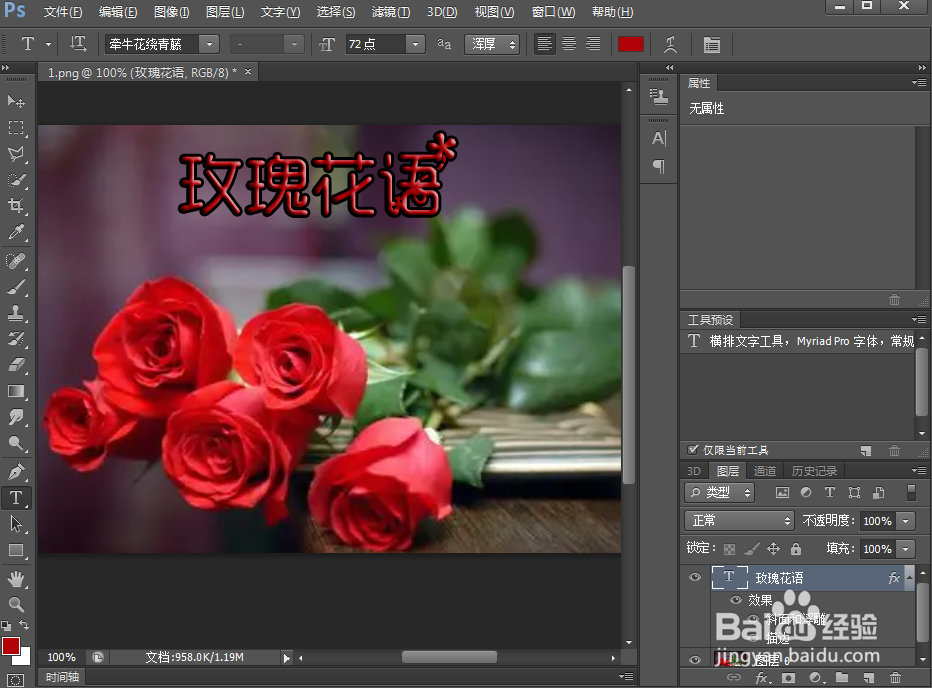This screenshot has height=688, width=932.
Task: Open the 滤镜 menu
Action: coord(390,12)
